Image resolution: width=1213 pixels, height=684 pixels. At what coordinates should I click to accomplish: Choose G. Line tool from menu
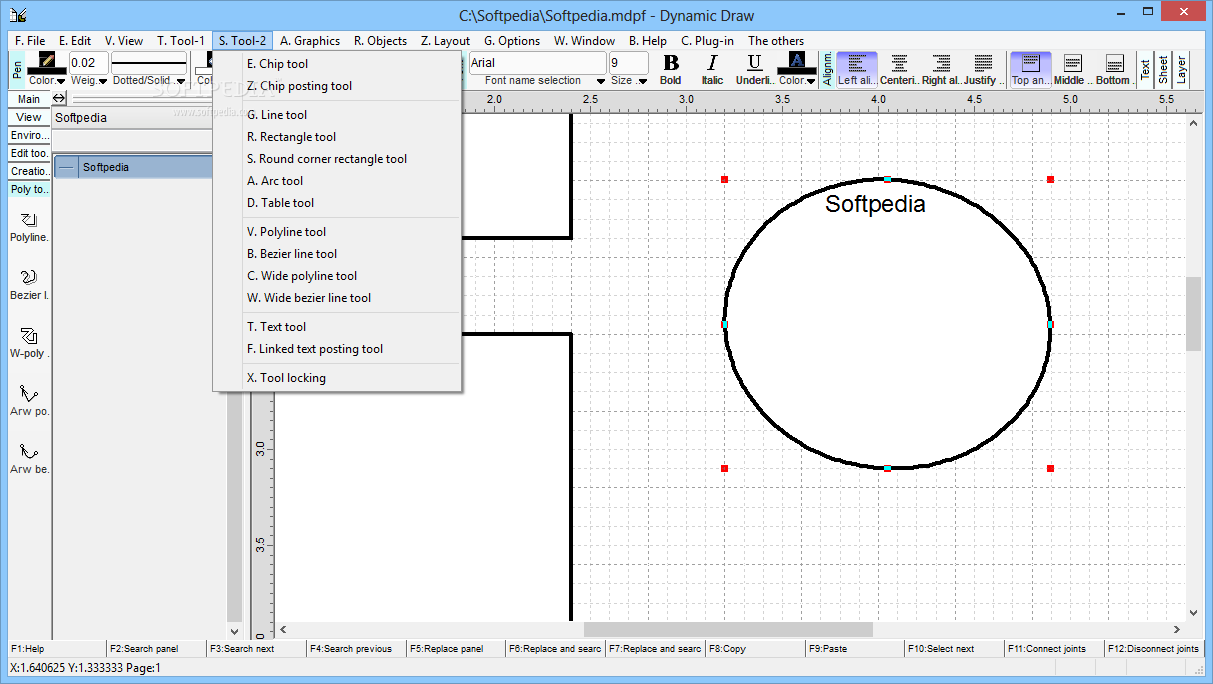(337, 115)
